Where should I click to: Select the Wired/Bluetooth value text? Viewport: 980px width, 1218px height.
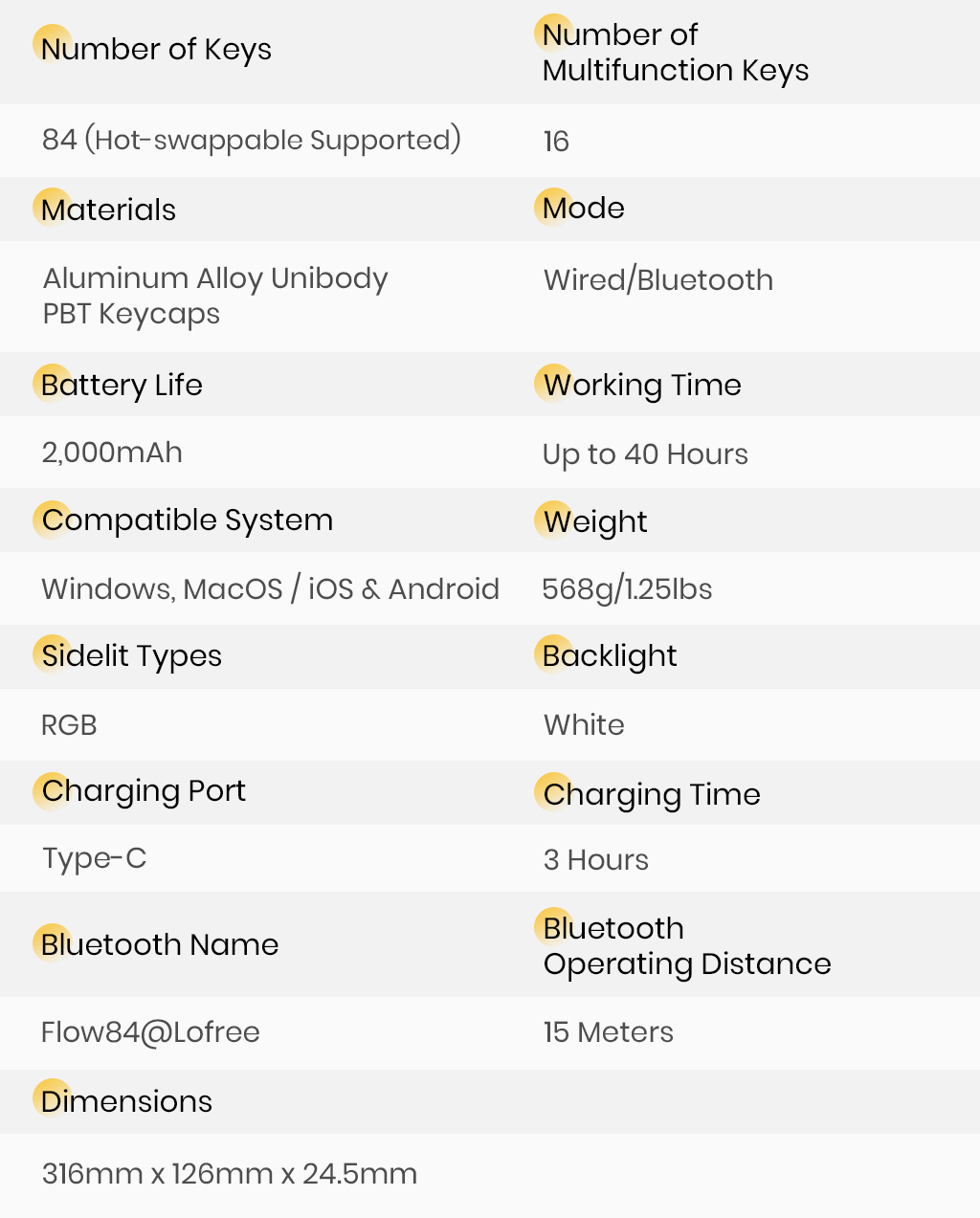[x=657, y=280]
